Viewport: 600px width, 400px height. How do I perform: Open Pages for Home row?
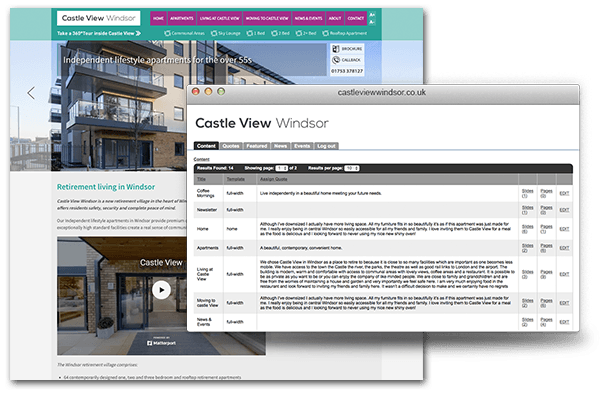546,229
